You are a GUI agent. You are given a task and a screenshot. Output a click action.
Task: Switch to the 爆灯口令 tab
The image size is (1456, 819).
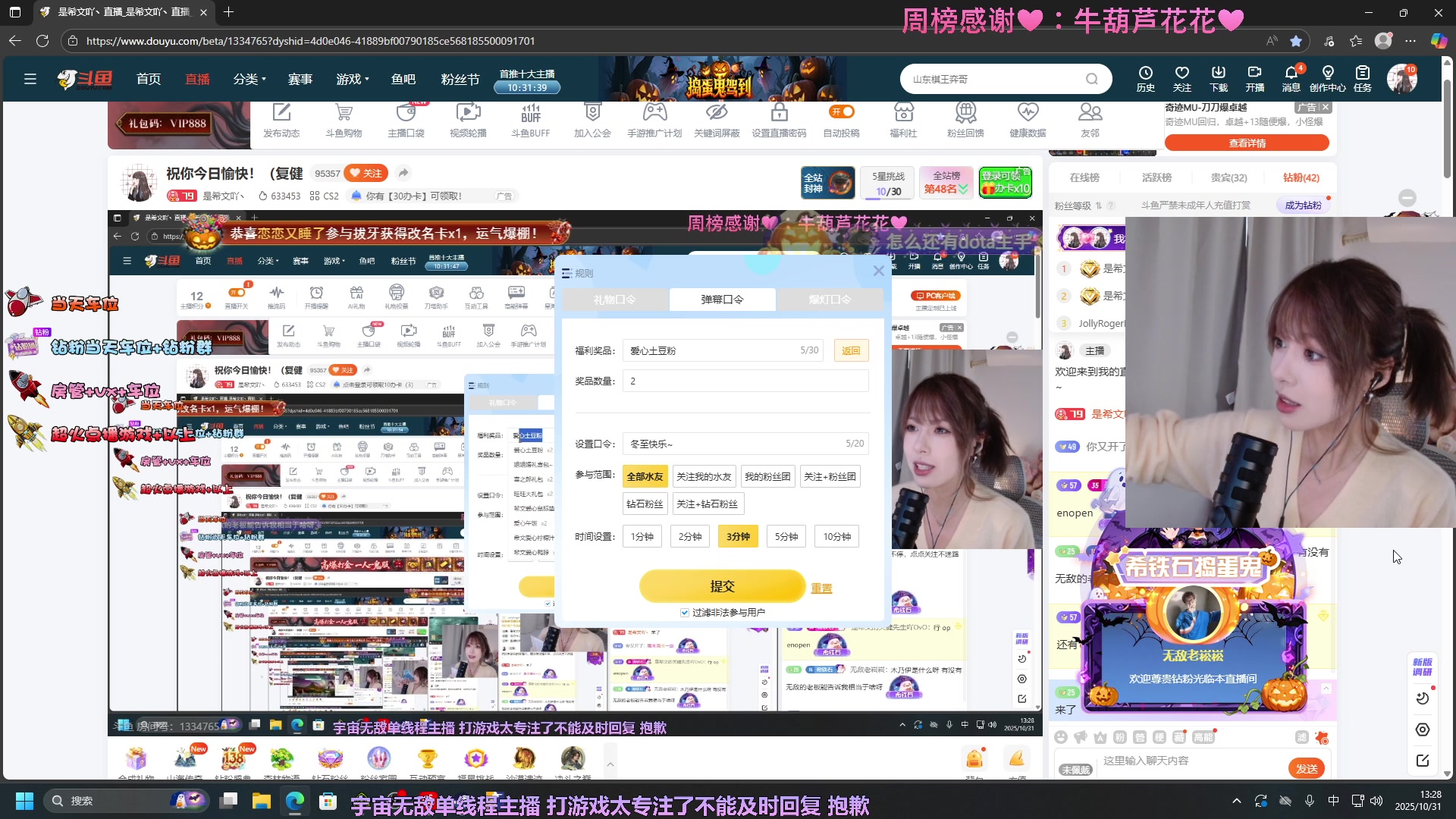coord(830,299)
